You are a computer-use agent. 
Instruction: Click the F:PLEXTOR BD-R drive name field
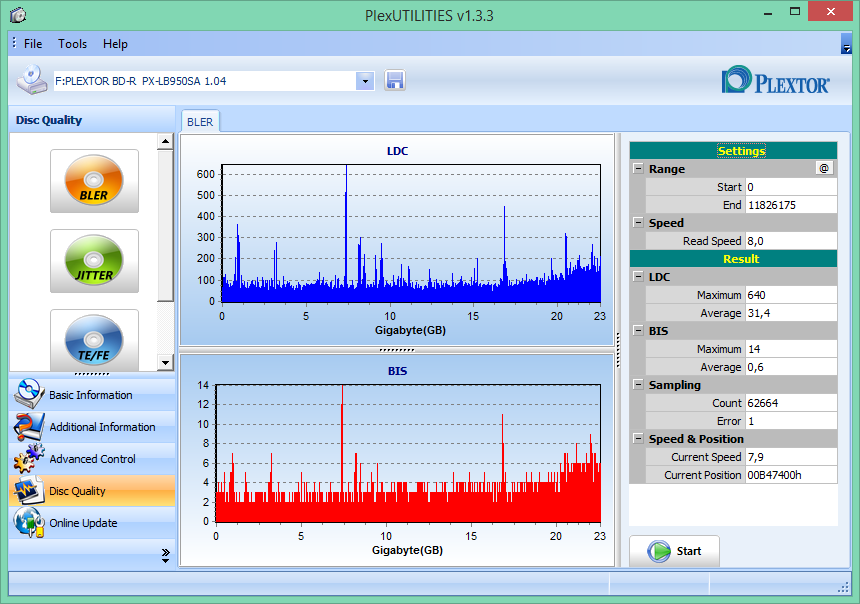pos(205,81)
